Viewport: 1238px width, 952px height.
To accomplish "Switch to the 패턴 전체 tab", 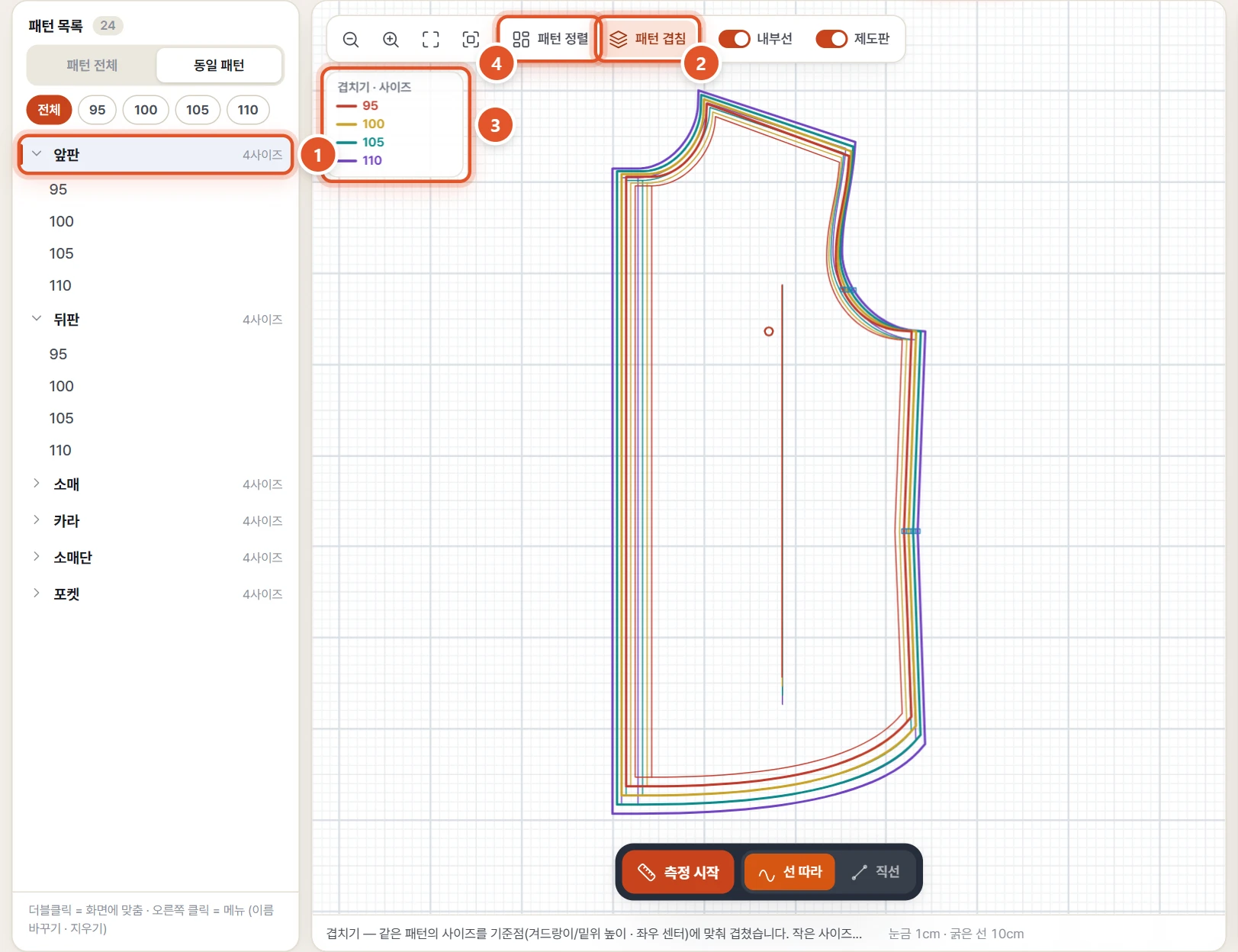I will pos(92,66).
